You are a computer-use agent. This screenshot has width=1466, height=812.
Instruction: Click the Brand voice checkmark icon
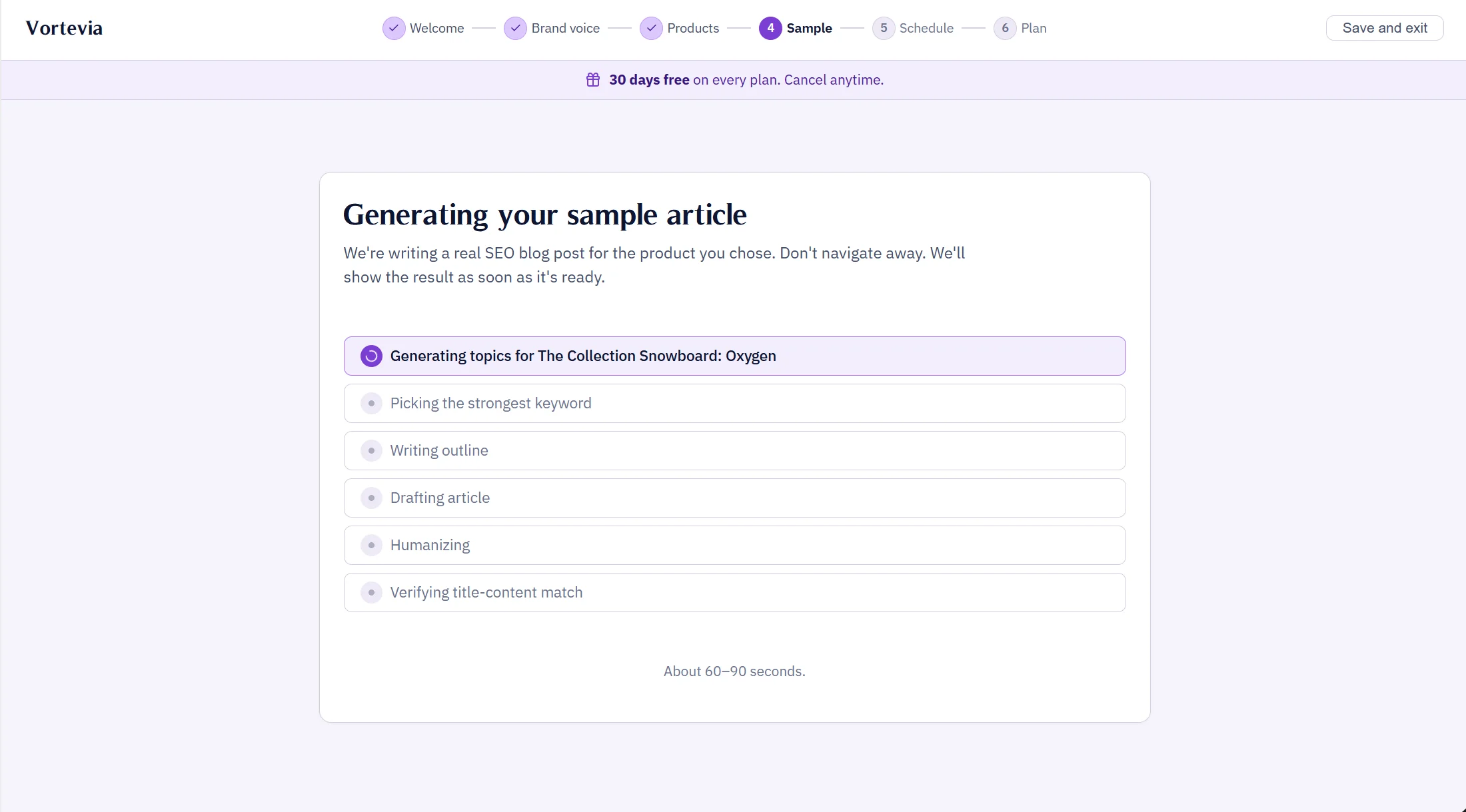click(x=515, y=28)
